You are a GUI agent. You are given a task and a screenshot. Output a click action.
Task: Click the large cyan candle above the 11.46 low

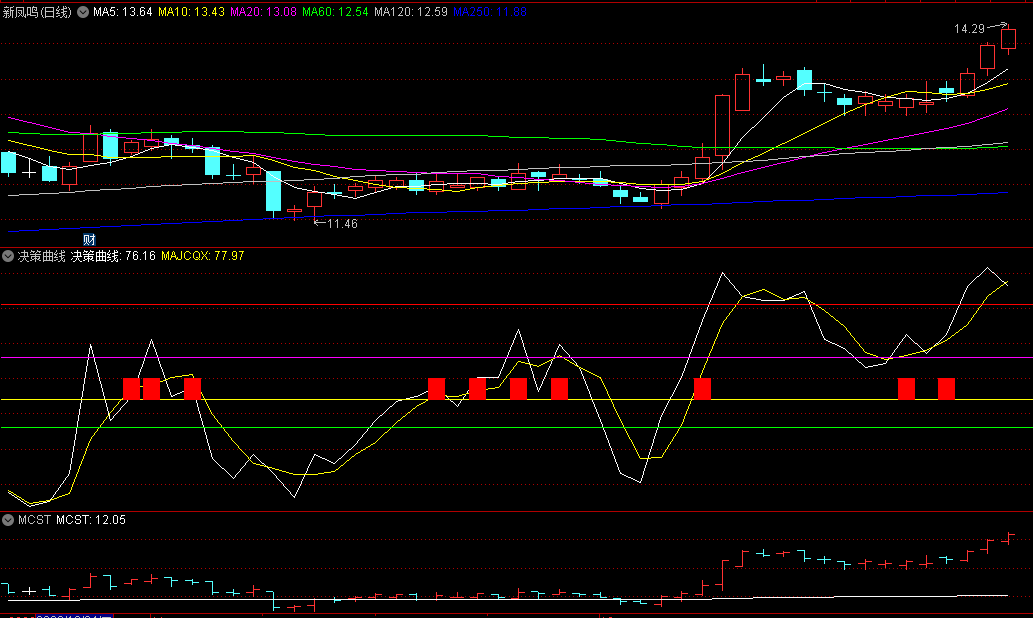point(273,191)
